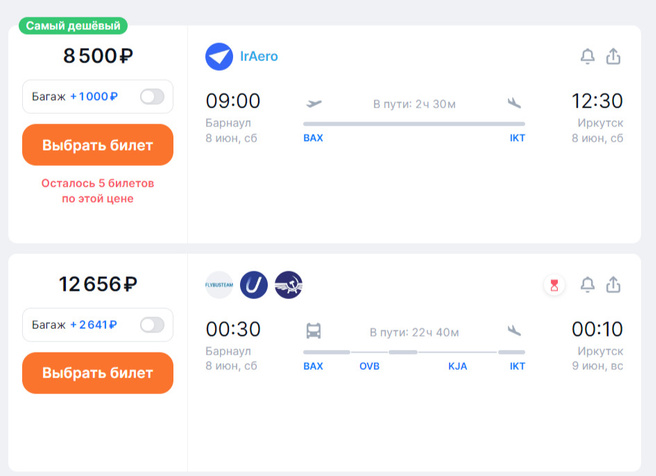The image size is (656, 476).
Task: Click the red hourglass icon
Action: pos(554,285)
